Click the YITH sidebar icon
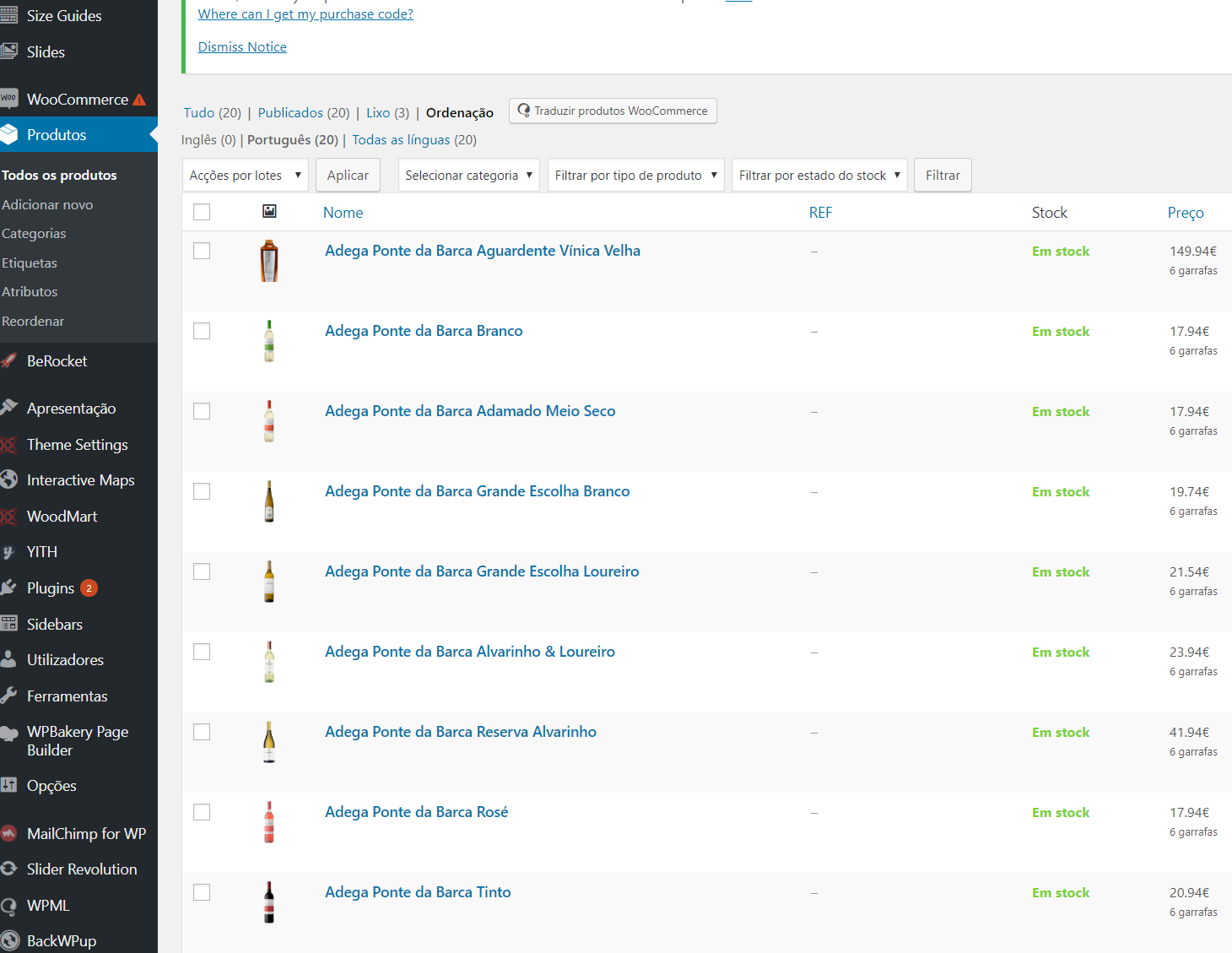 coord(9,551)
